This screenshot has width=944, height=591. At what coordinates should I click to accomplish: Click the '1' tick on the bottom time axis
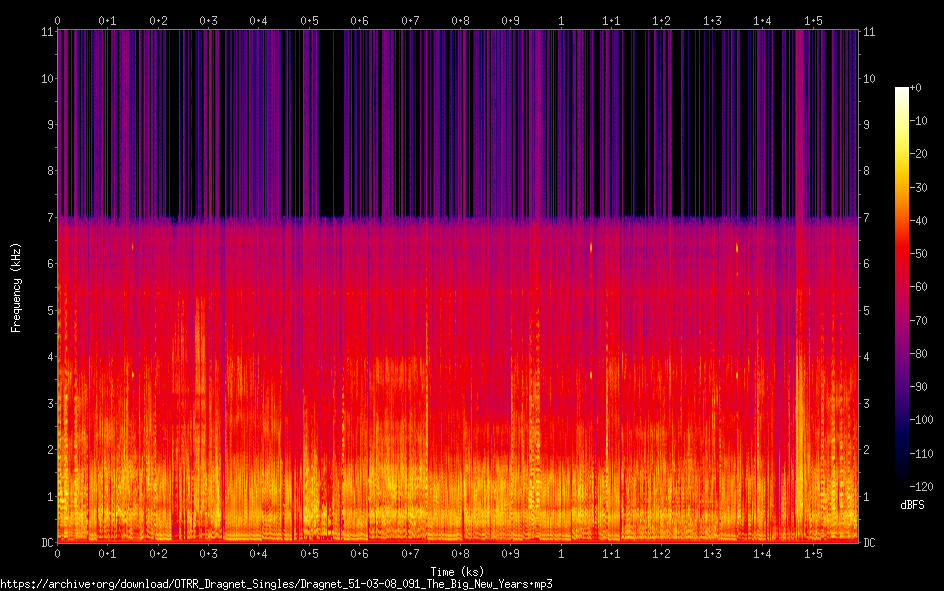click(x=561, y=553)
